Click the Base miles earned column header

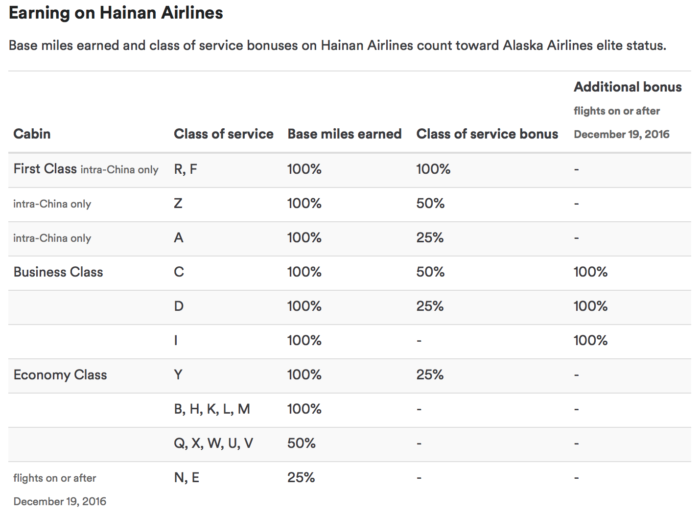click(344, 133)
